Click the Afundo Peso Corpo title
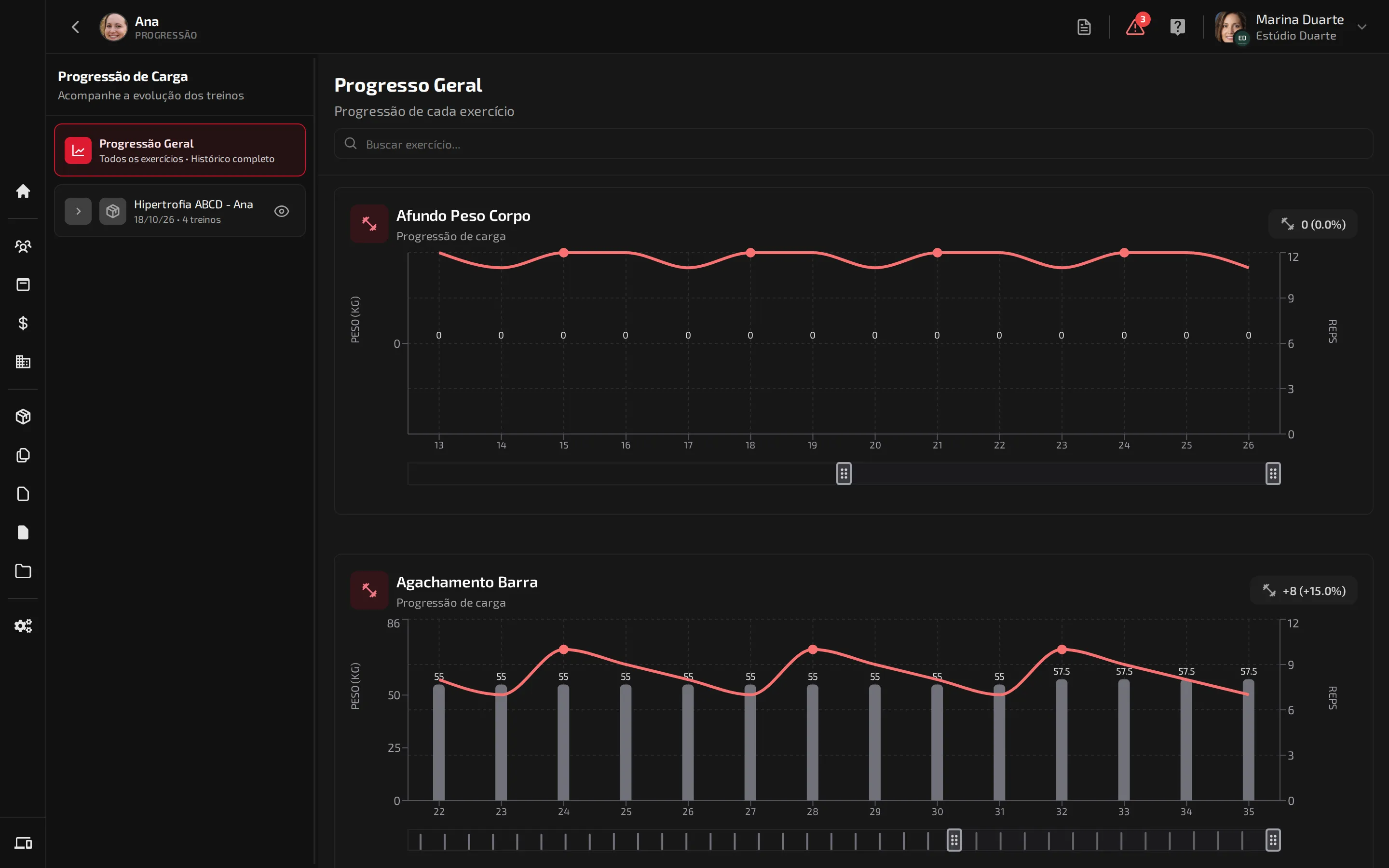Screen dimensions: 1389x868 (x=463, y=216)
